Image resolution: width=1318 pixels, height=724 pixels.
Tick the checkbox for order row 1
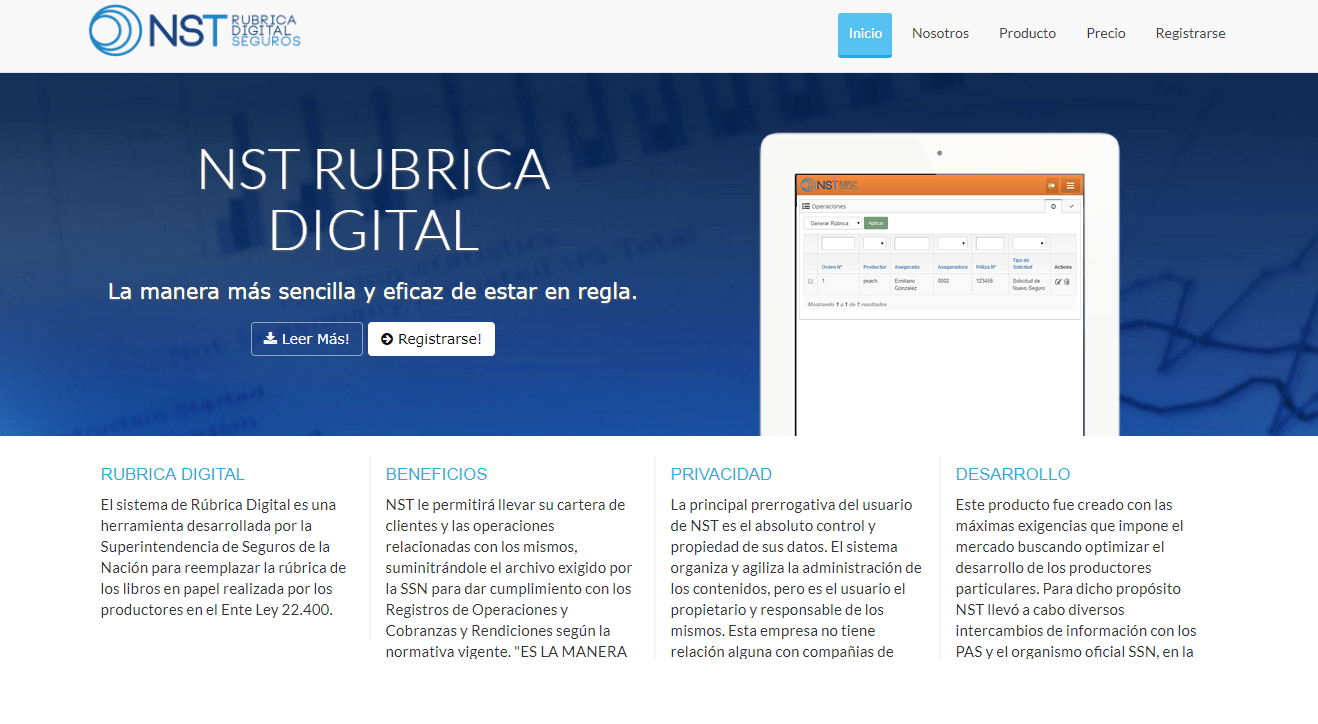point(810,281)
